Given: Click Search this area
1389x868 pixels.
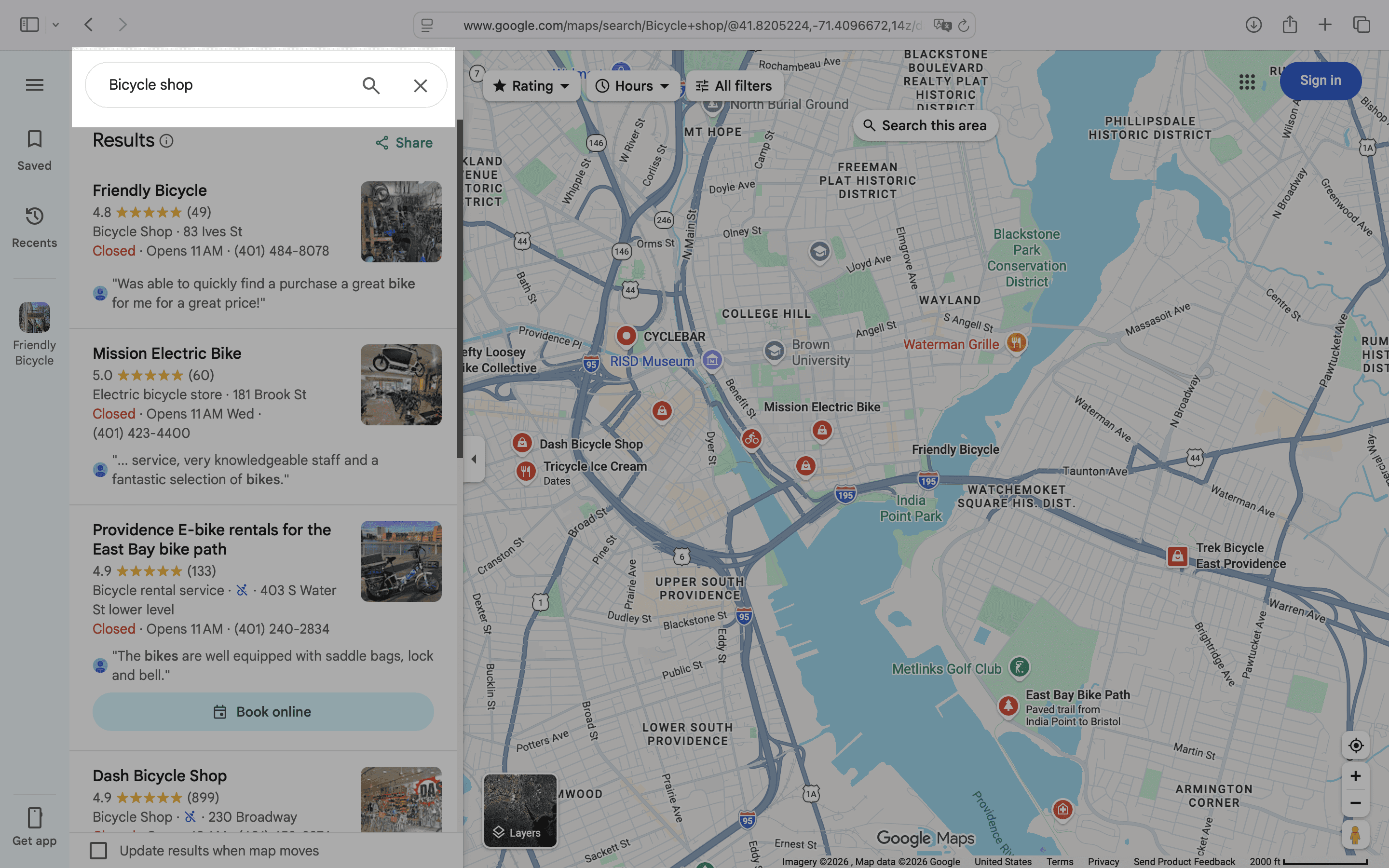Looking at the screenshot, I should pyautogui.click(x=925, y=125).
